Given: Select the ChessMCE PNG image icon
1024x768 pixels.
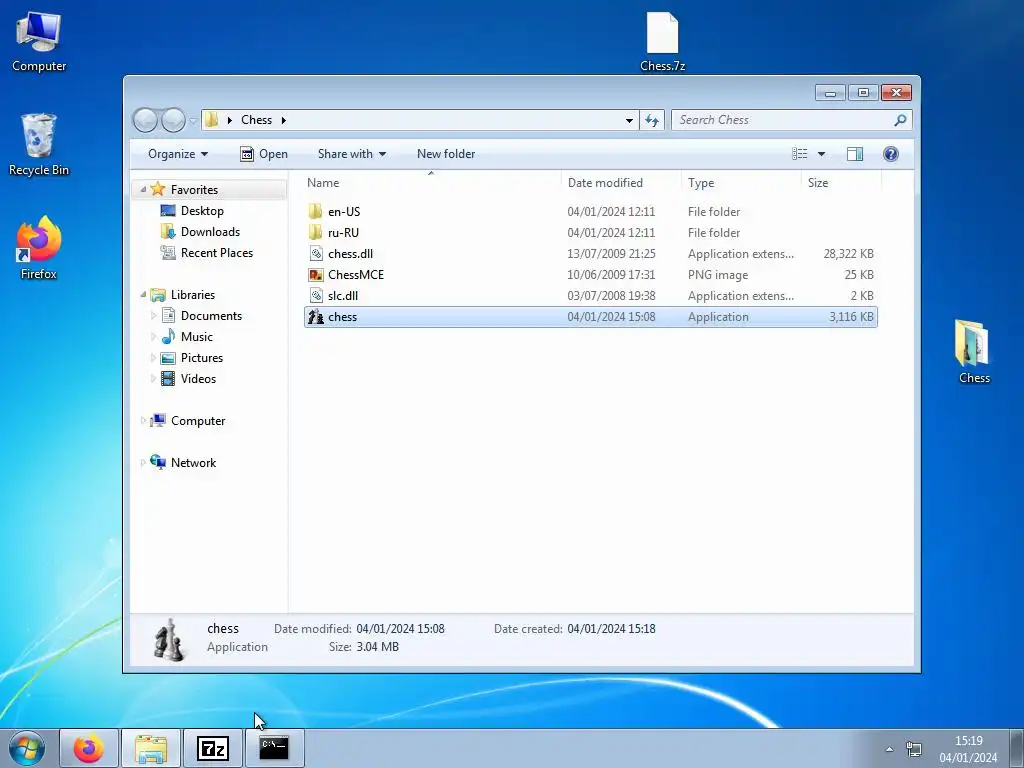Looking at the screenshot, I should pos(316,275).
